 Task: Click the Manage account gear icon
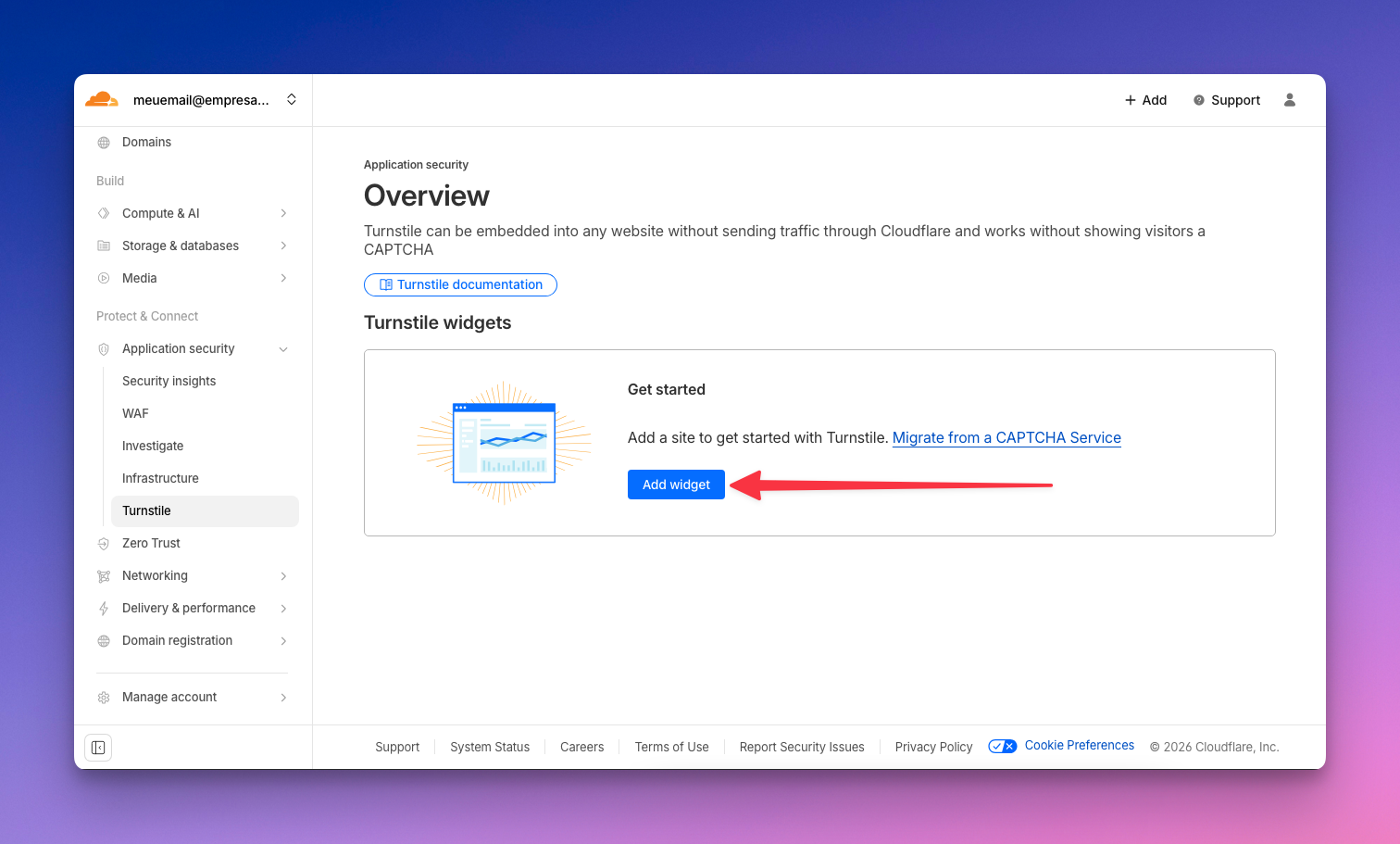coord(104,698)
